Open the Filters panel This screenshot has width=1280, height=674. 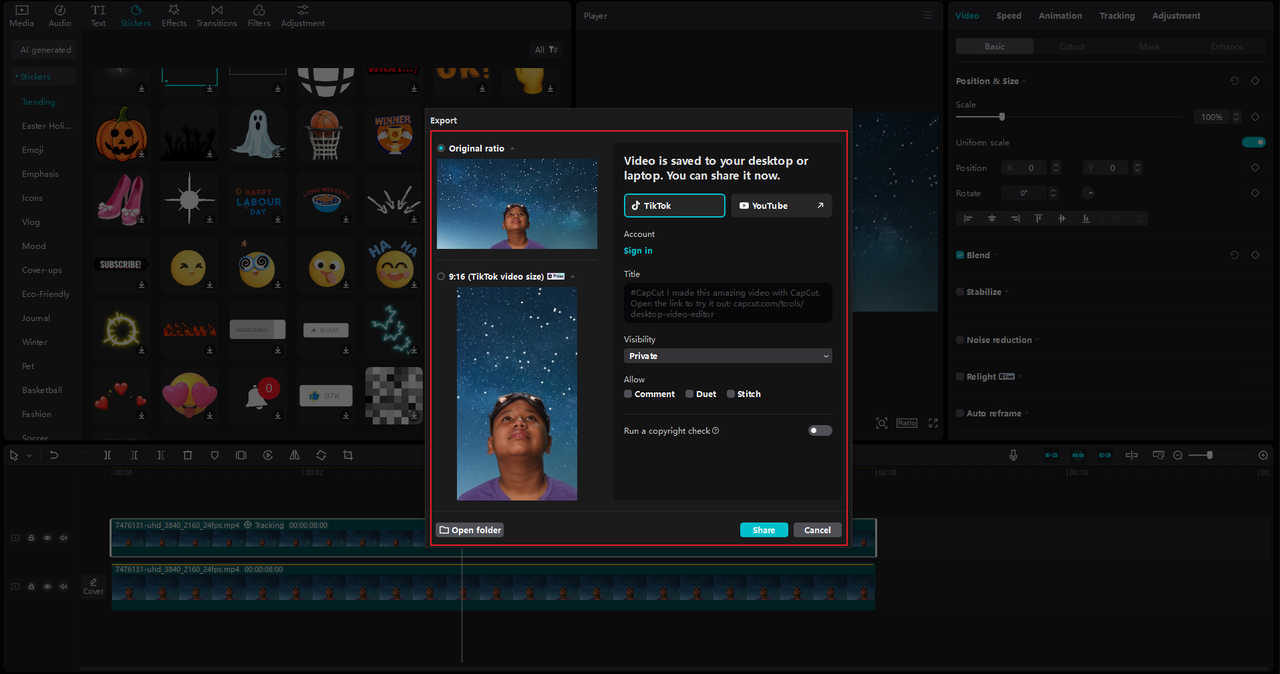point(260,15)
